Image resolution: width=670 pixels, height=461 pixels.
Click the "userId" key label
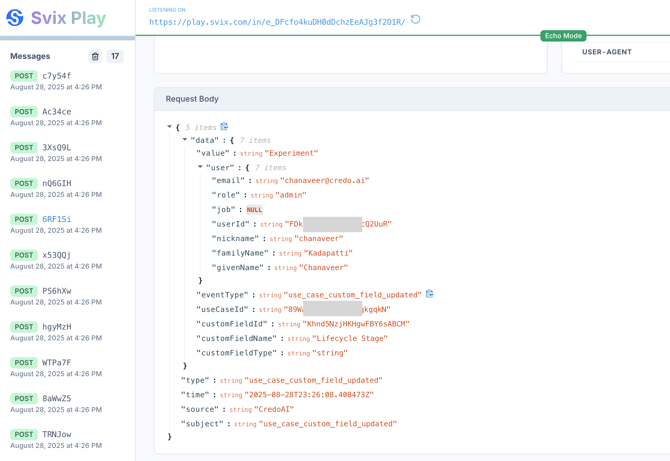[x=230, y=224]
